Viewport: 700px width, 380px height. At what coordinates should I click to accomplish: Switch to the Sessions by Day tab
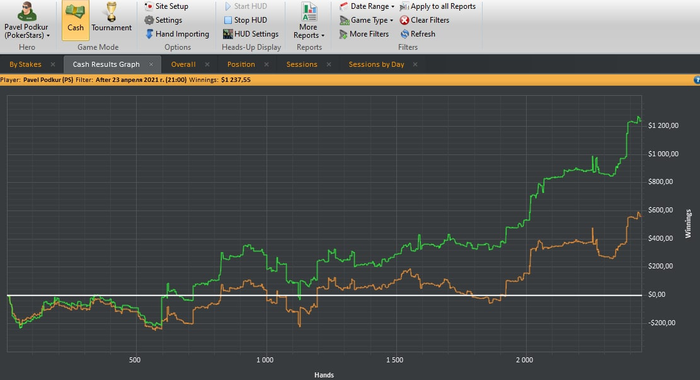[376, 64]
